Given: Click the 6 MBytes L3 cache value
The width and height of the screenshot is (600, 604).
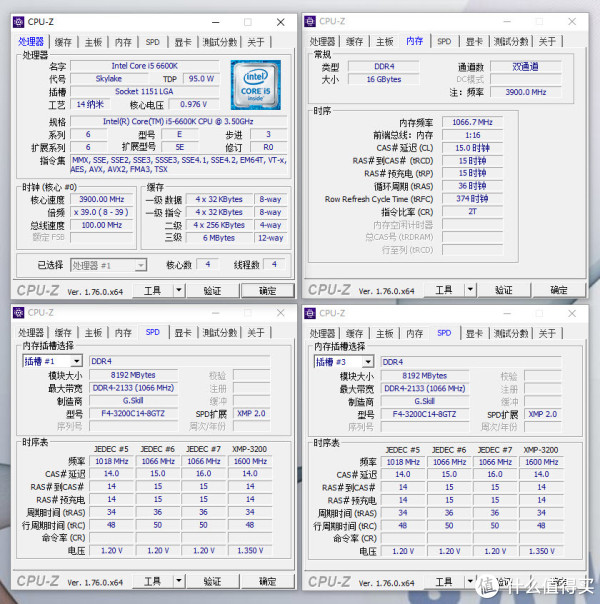Looking at the screenshot, I should 219,238.
